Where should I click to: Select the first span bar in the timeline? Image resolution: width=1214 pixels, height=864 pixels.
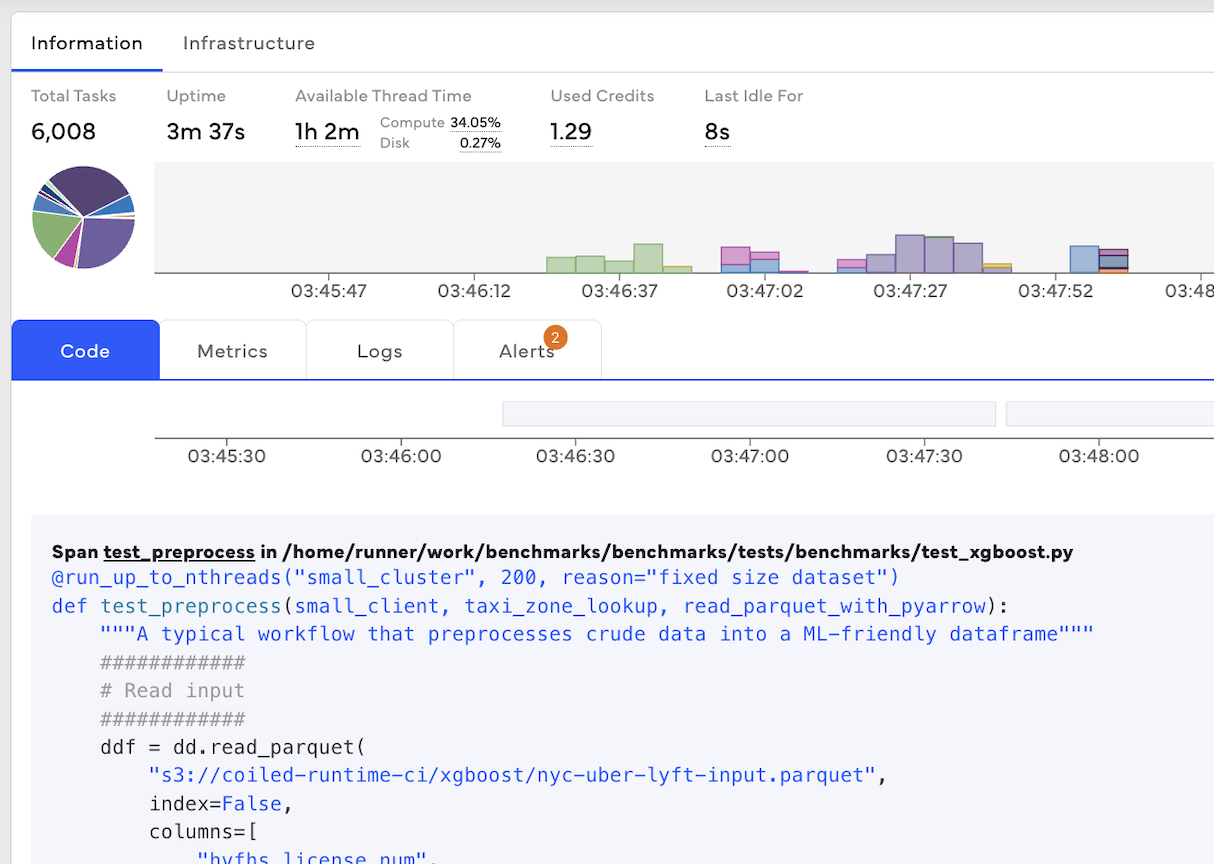[749, 414]
